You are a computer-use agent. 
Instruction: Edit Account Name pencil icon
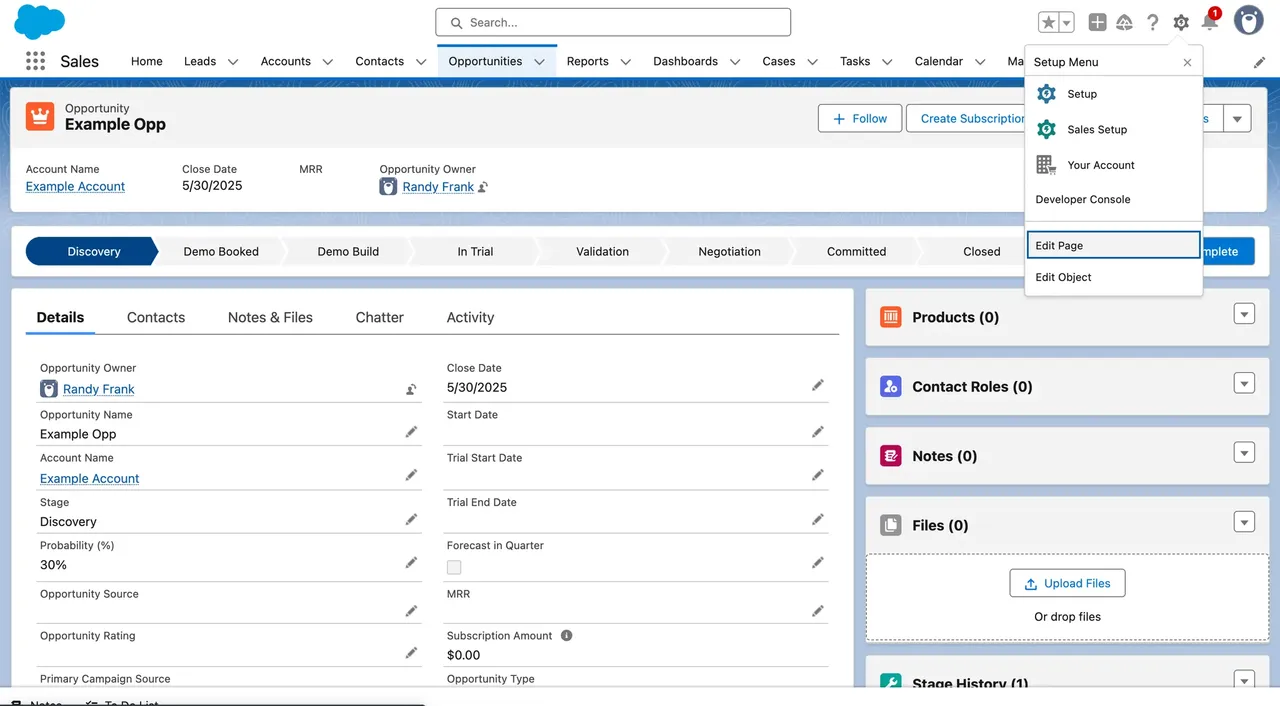411,475
